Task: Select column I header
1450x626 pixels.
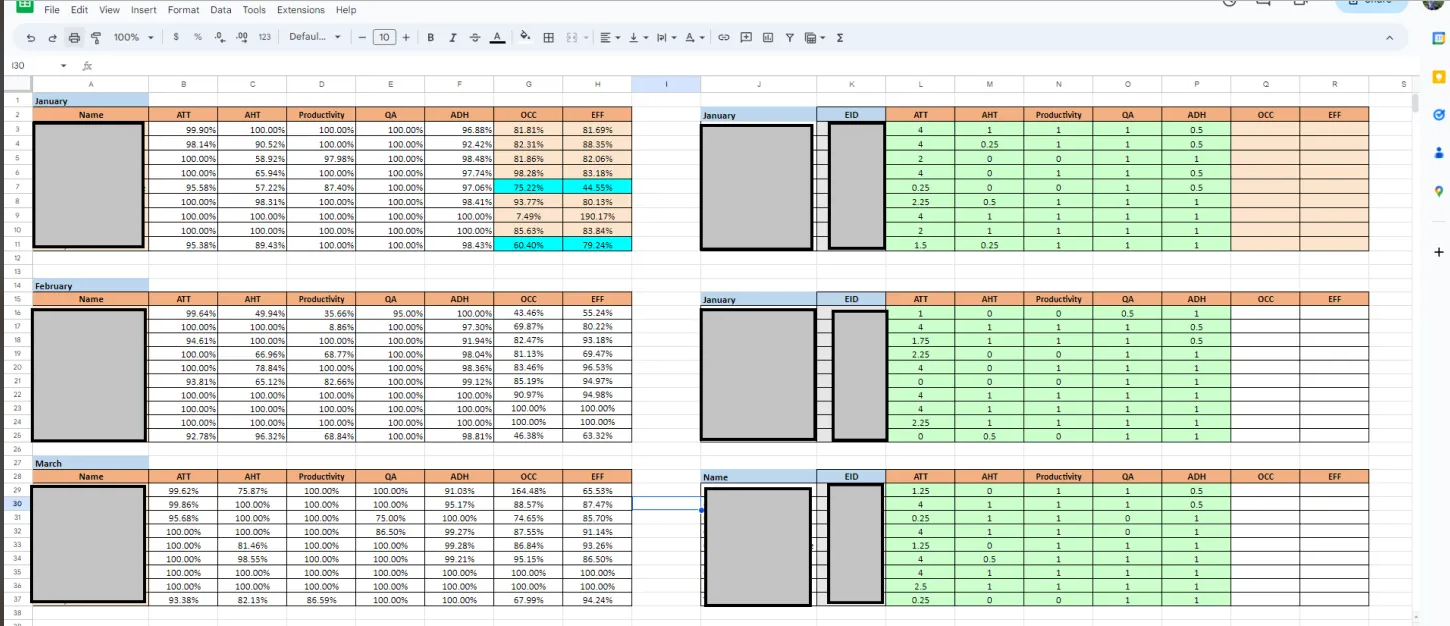Action: point(666,84)
